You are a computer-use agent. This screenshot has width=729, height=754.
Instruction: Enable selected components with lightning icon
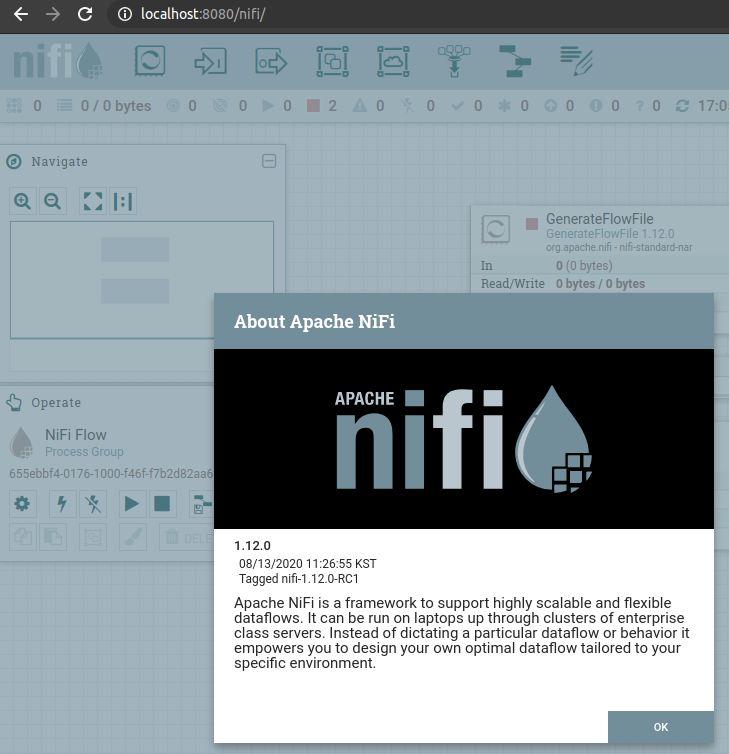click(x=62, y=504)
